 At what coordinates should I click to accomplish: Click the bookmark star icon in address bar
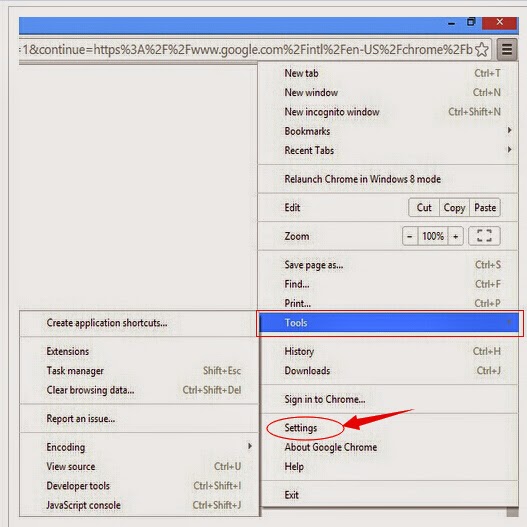coord(481,50)
